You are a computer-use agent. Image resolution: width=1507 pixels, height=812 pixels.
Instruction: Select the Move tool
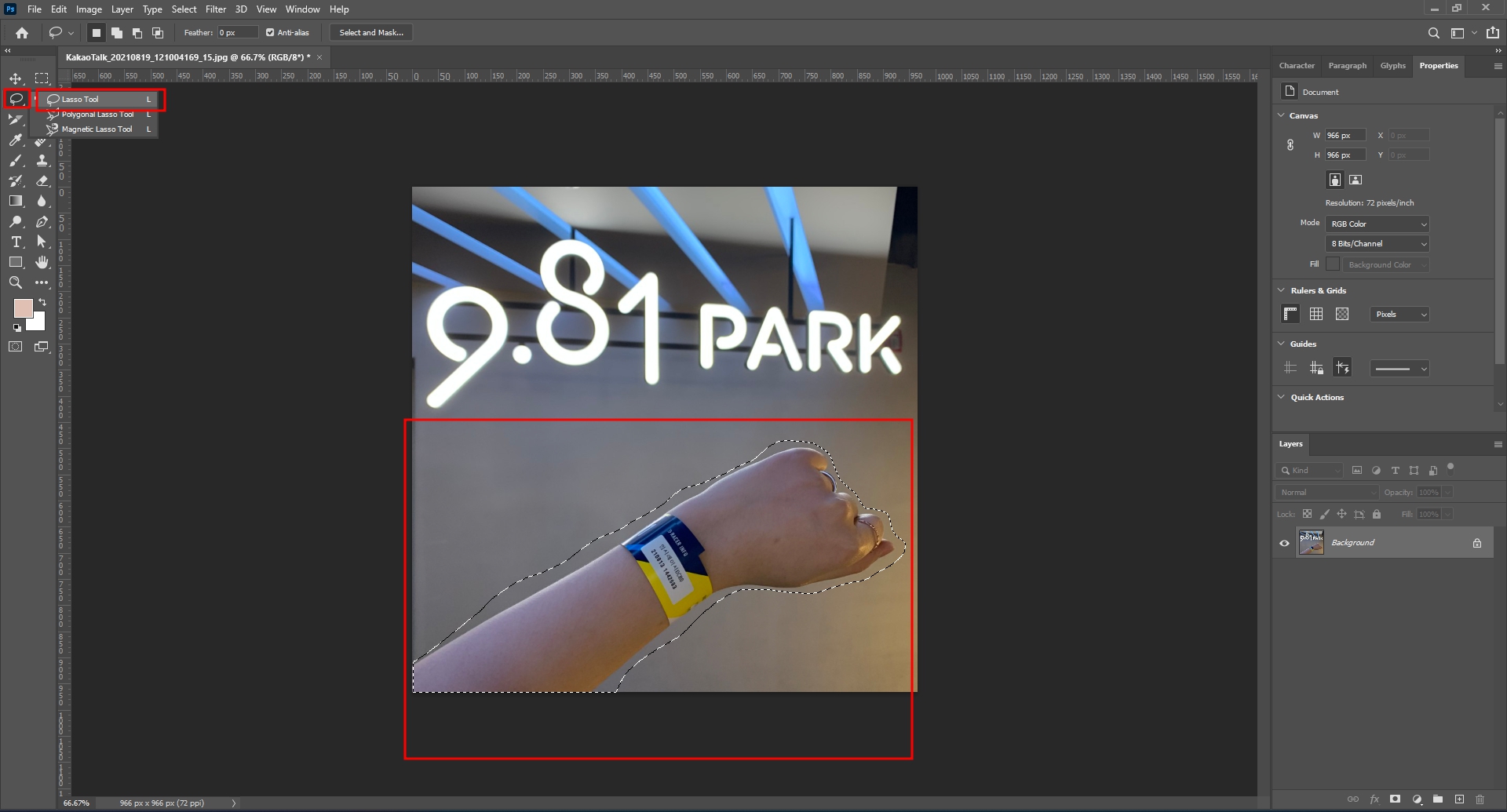[x=16, y=78]
